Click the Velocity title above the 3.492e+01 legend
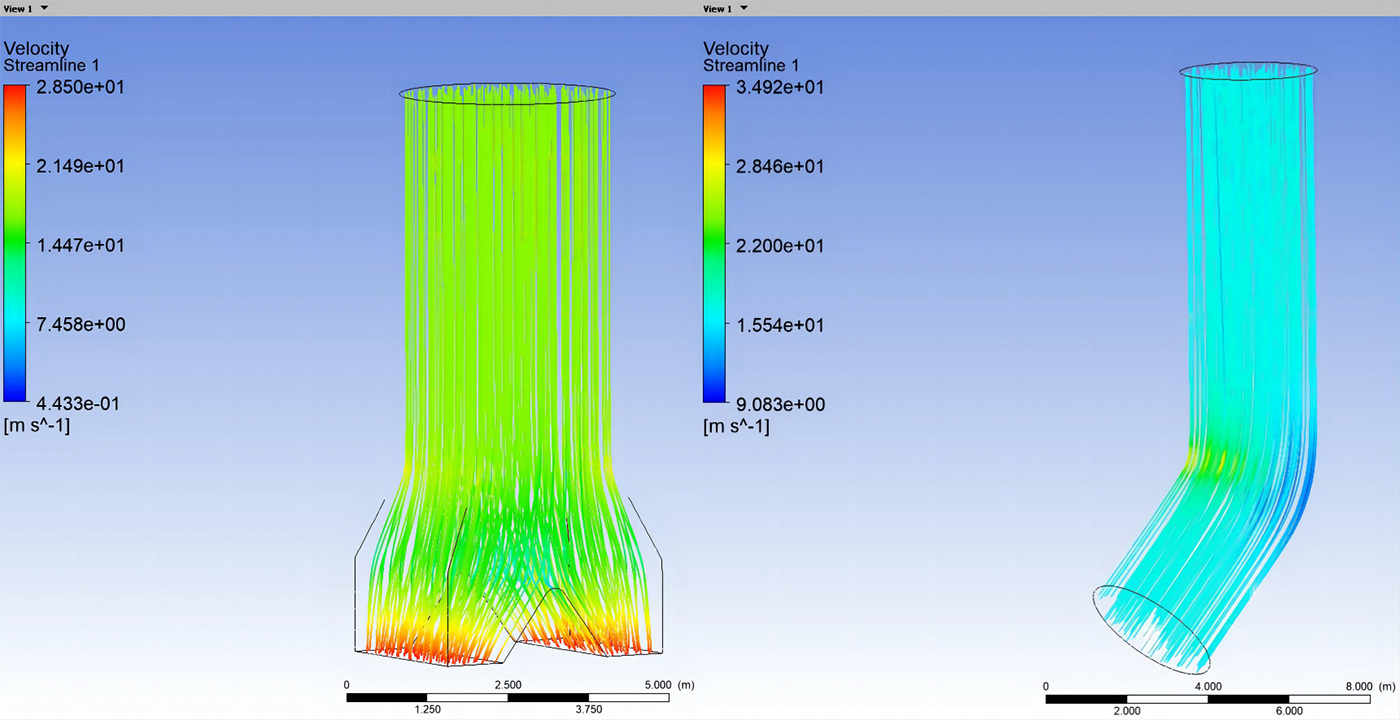 [736, 48]
